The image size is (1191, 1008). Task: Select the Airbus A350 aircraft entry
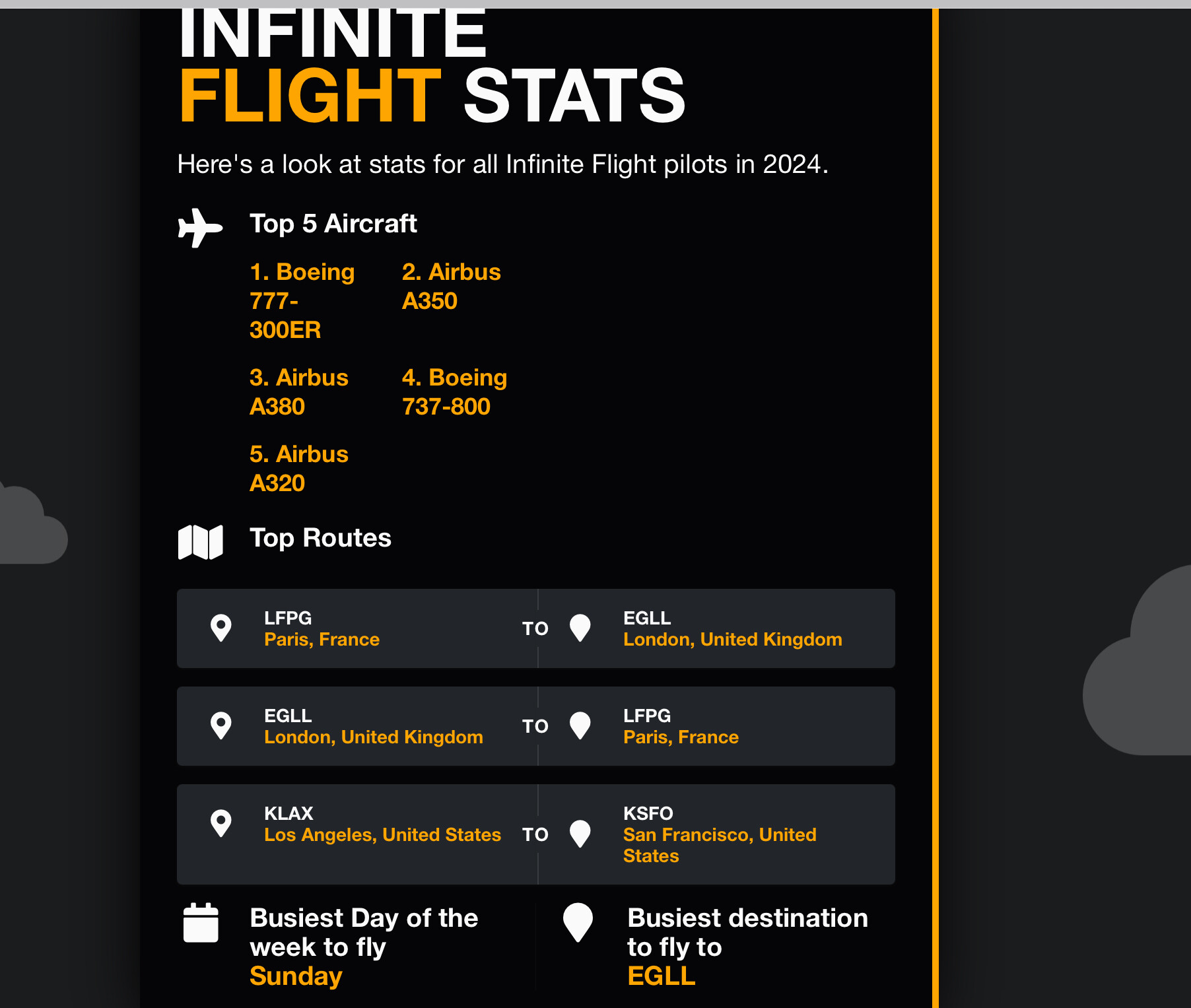coord(451,286)
